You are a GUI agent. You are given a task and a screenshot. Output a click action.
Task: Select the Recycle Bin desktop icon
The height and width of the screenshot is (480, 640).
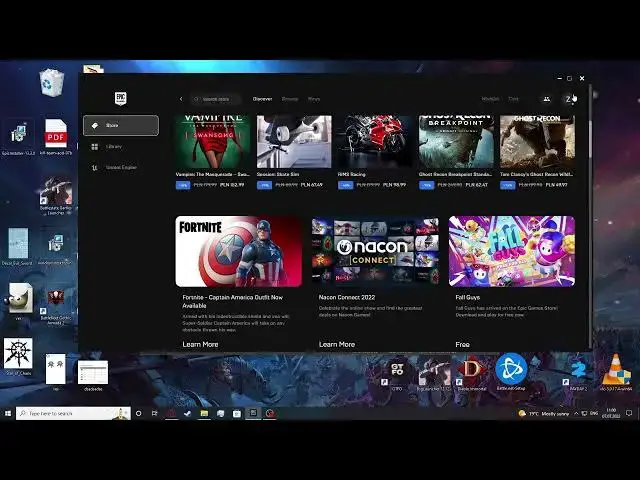[52, 83]
